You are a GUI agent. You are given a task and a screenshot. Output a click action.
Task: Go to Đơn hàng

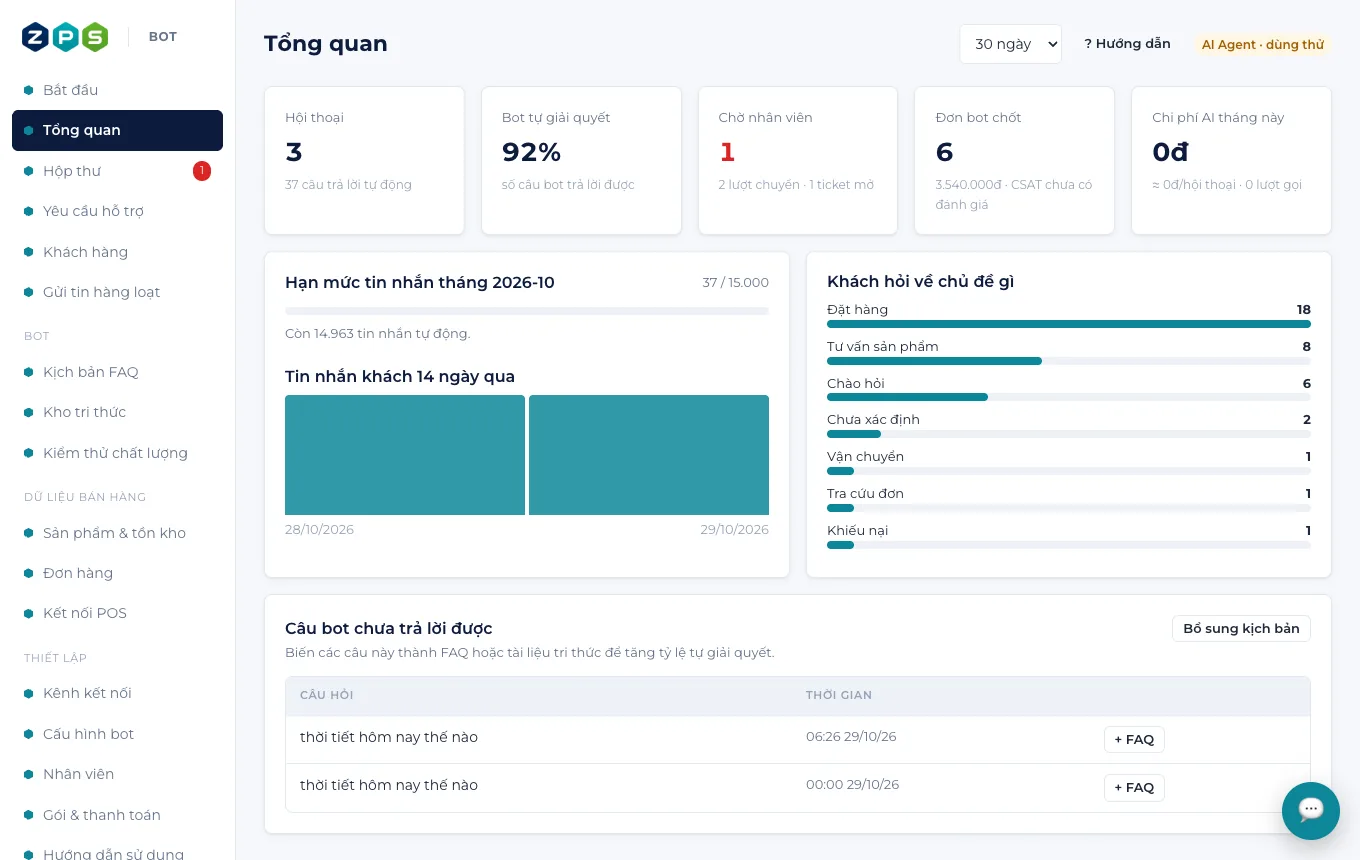[117, 573]
